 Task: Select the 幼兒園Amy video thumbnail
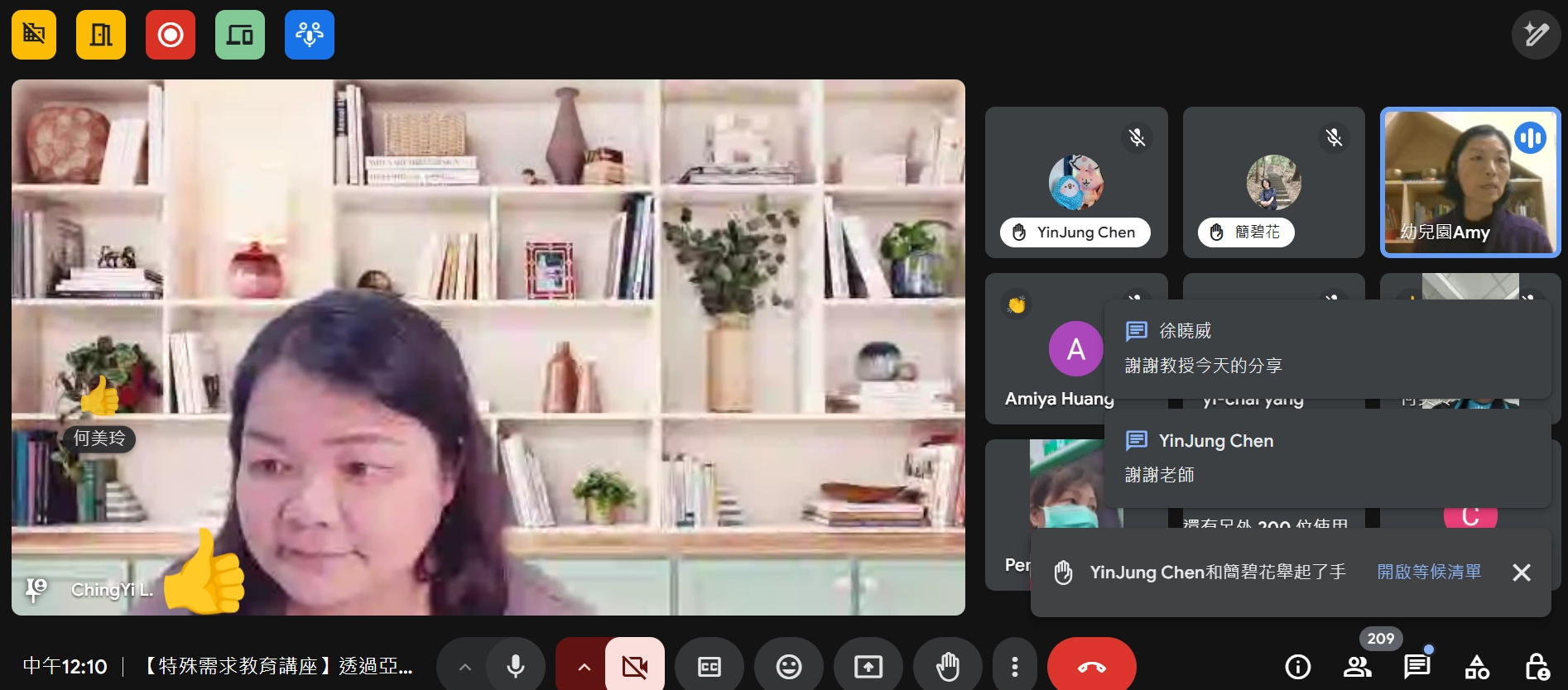click(x=1470, y=182)
